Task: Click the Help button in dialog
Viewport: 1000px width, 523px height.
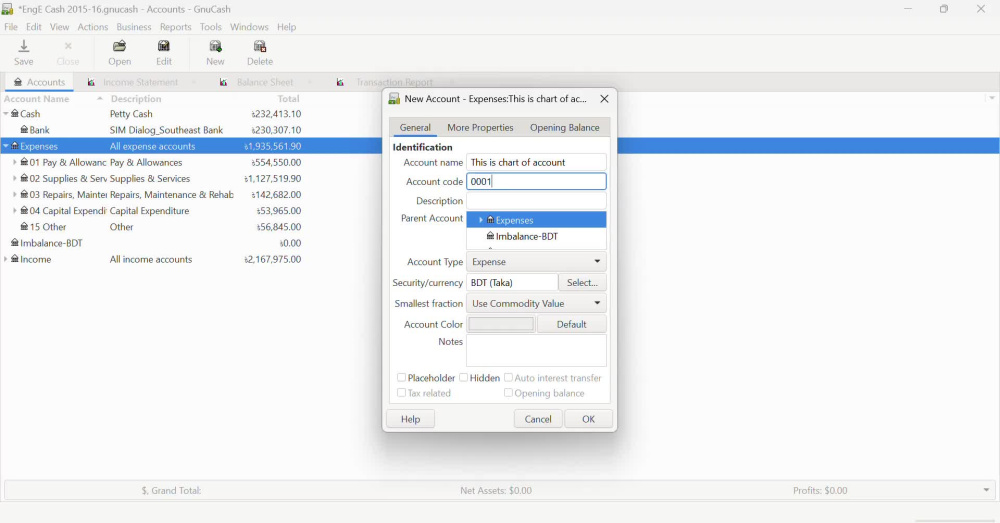Action: tap(411, 419)
